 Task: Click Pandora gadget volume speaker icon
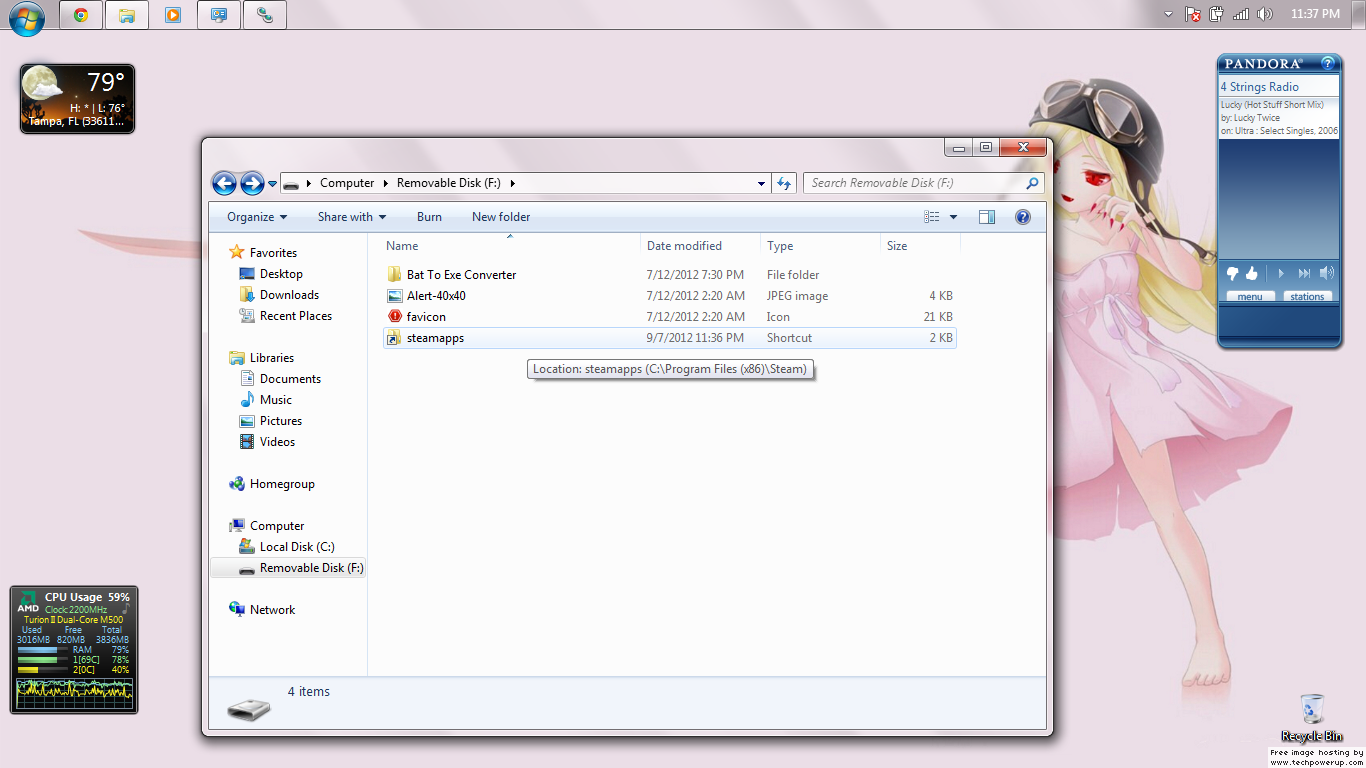1327,273
